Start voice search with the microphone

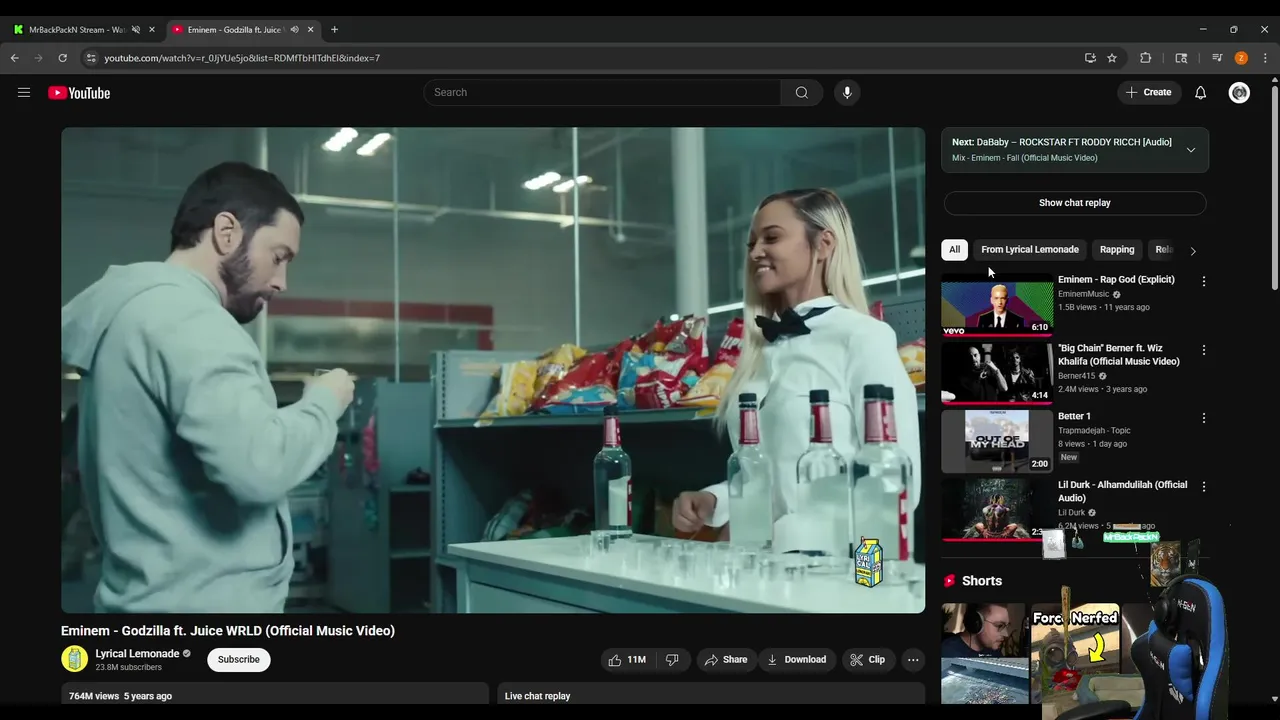[847, 92]
